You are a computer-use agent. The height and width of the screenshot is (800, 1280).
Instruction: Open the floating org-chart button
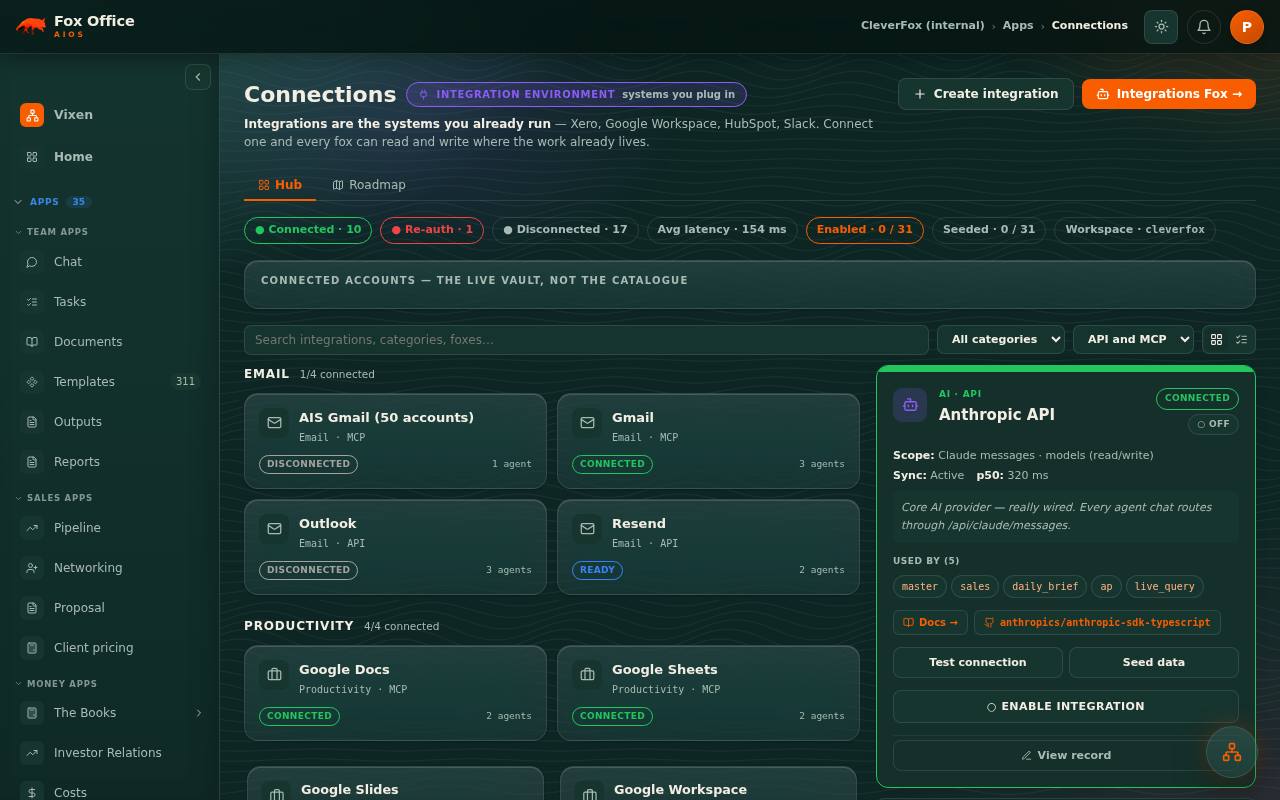1232,752
